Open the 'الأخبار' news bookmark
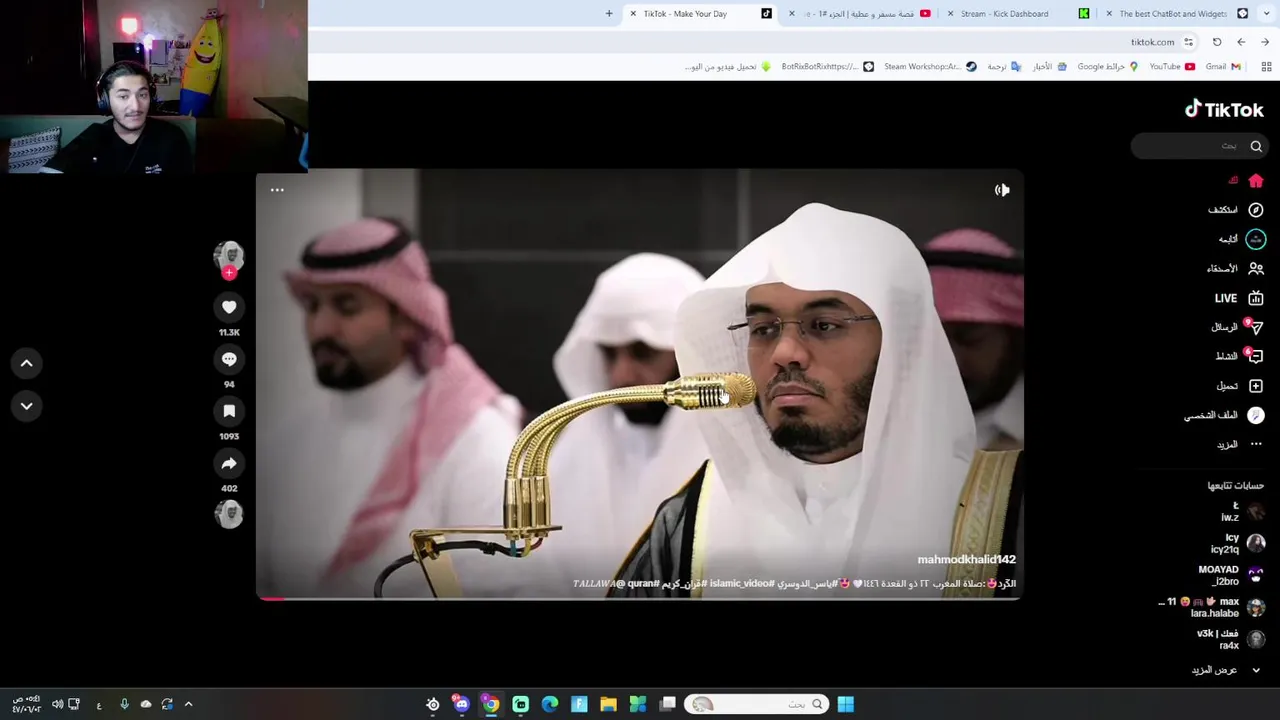The image size is (1280, 720). 1049,66
